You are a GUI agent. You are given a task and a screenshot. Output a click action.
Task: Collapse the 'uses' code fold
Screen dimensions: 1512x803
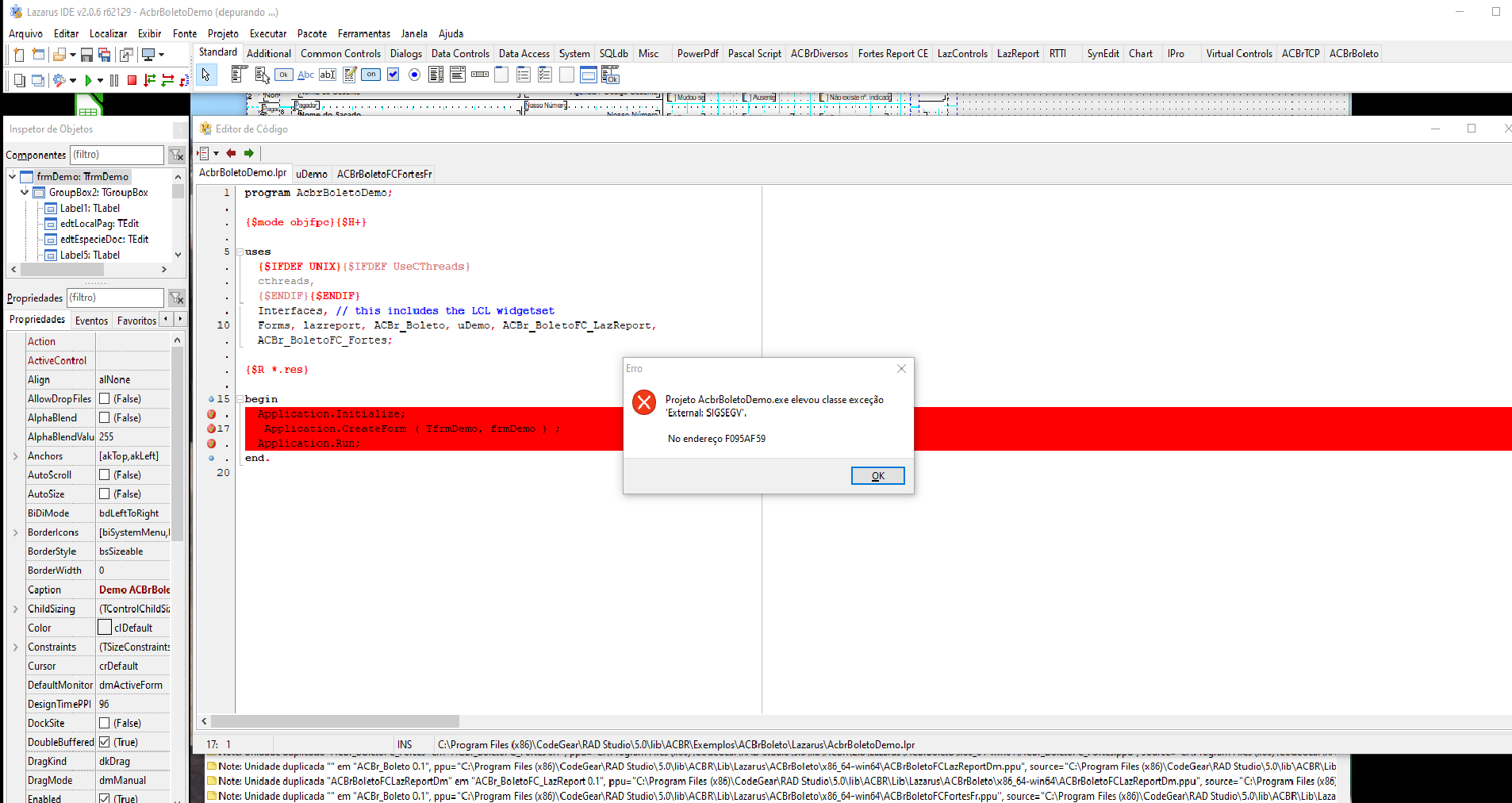[240, 252]
